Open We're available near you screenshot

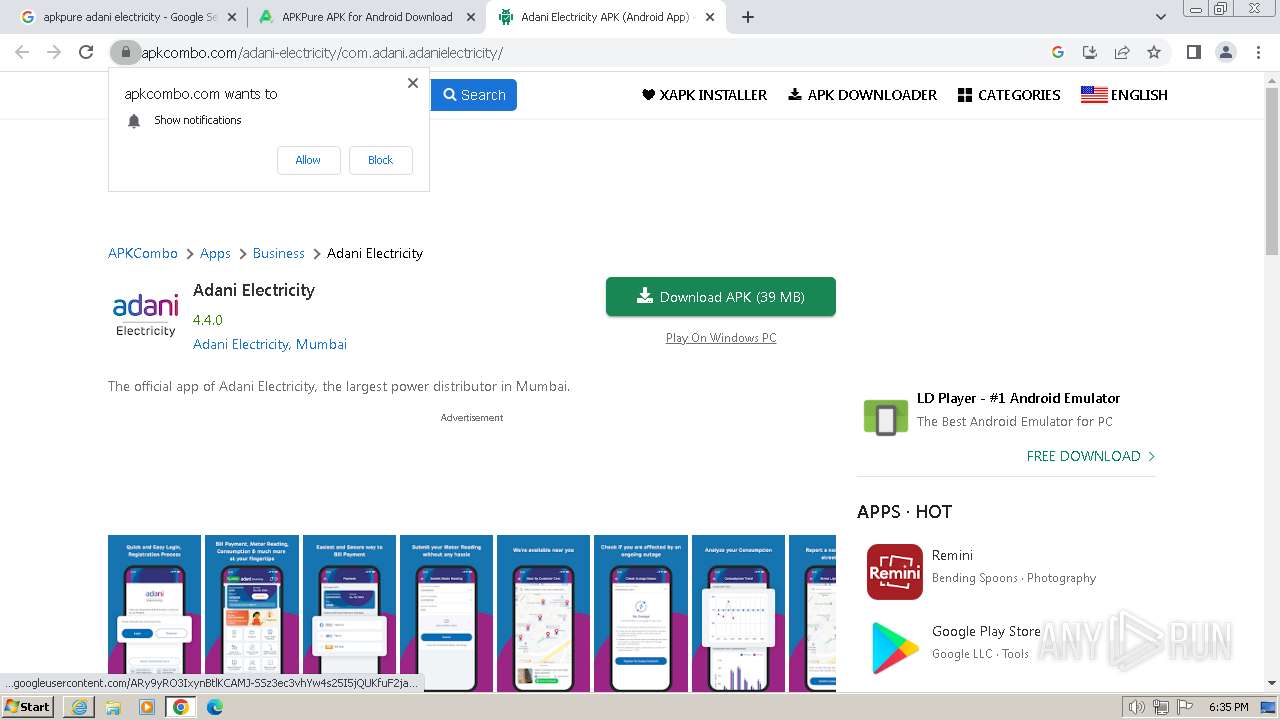click(x=543, y=613)
